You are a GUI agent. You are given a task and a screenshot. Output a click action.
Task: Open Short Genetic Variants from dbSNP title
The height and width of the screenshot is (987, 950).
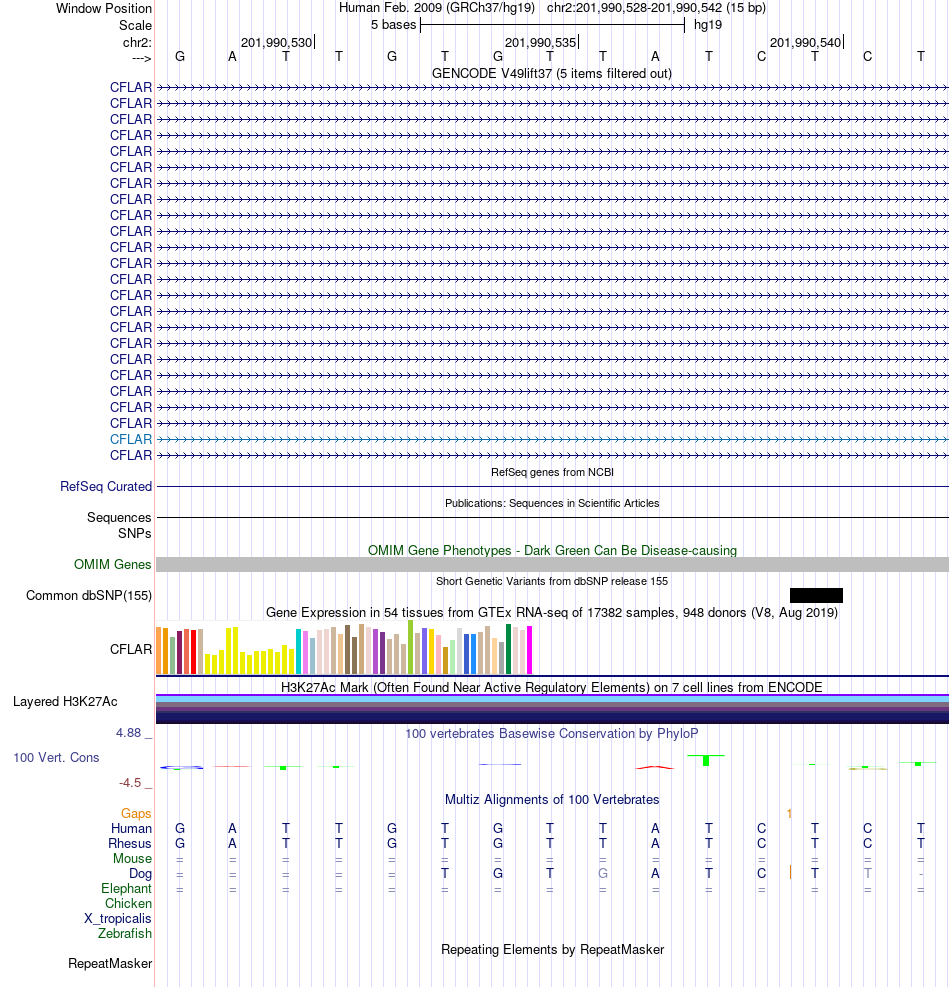tap(552, 581)
